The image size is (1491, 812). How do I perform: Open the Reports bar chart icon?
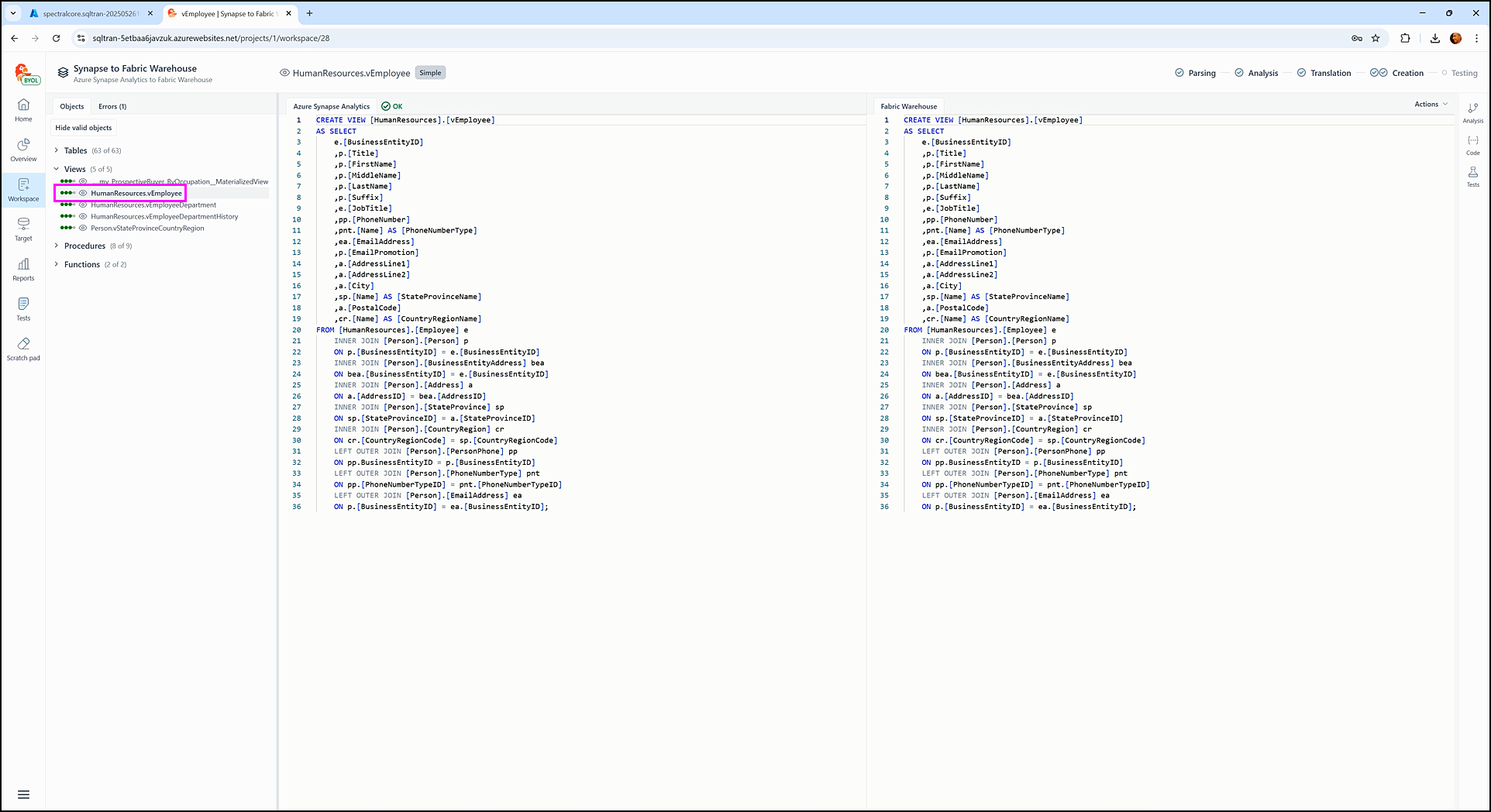tap(23, 269)
